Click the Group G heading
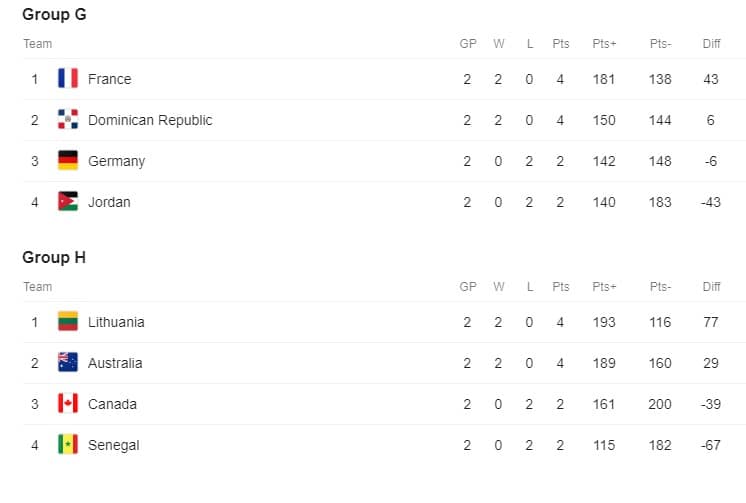This screenshot has height=503, width=746. (x=54, y=14)
